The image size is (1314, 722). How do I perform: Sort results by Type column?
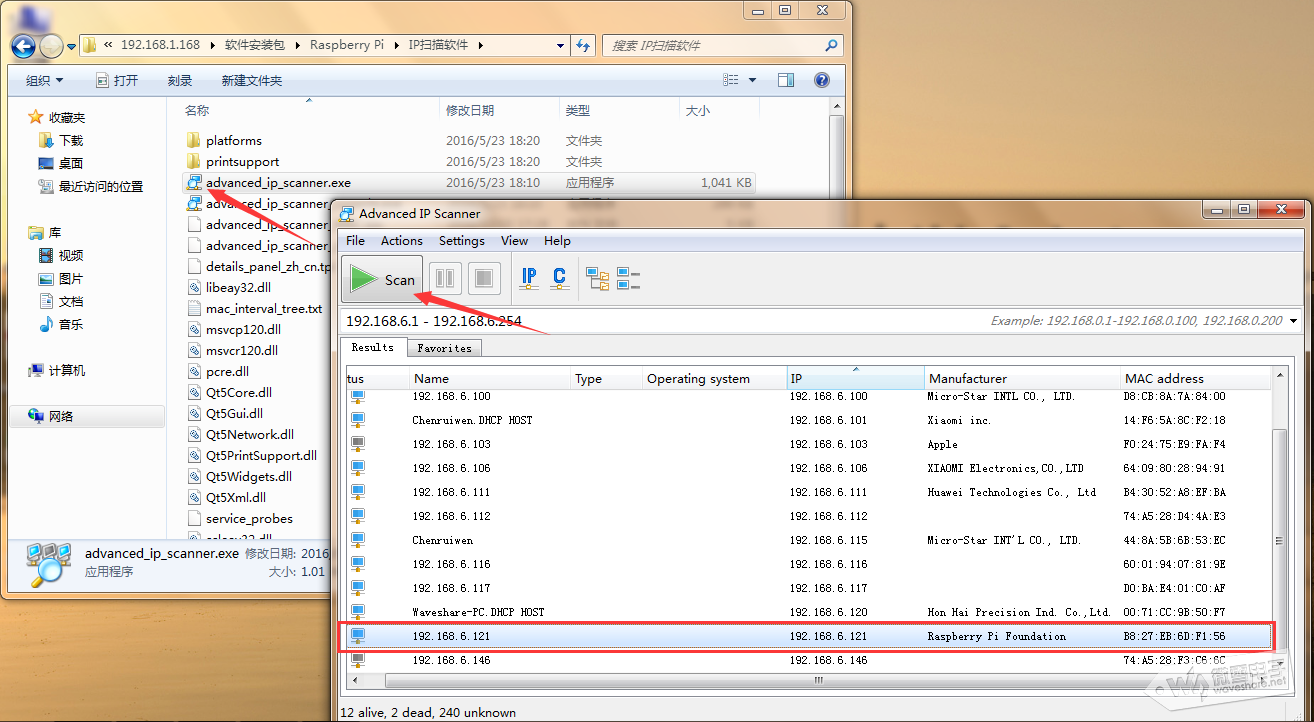click(607, 378)
